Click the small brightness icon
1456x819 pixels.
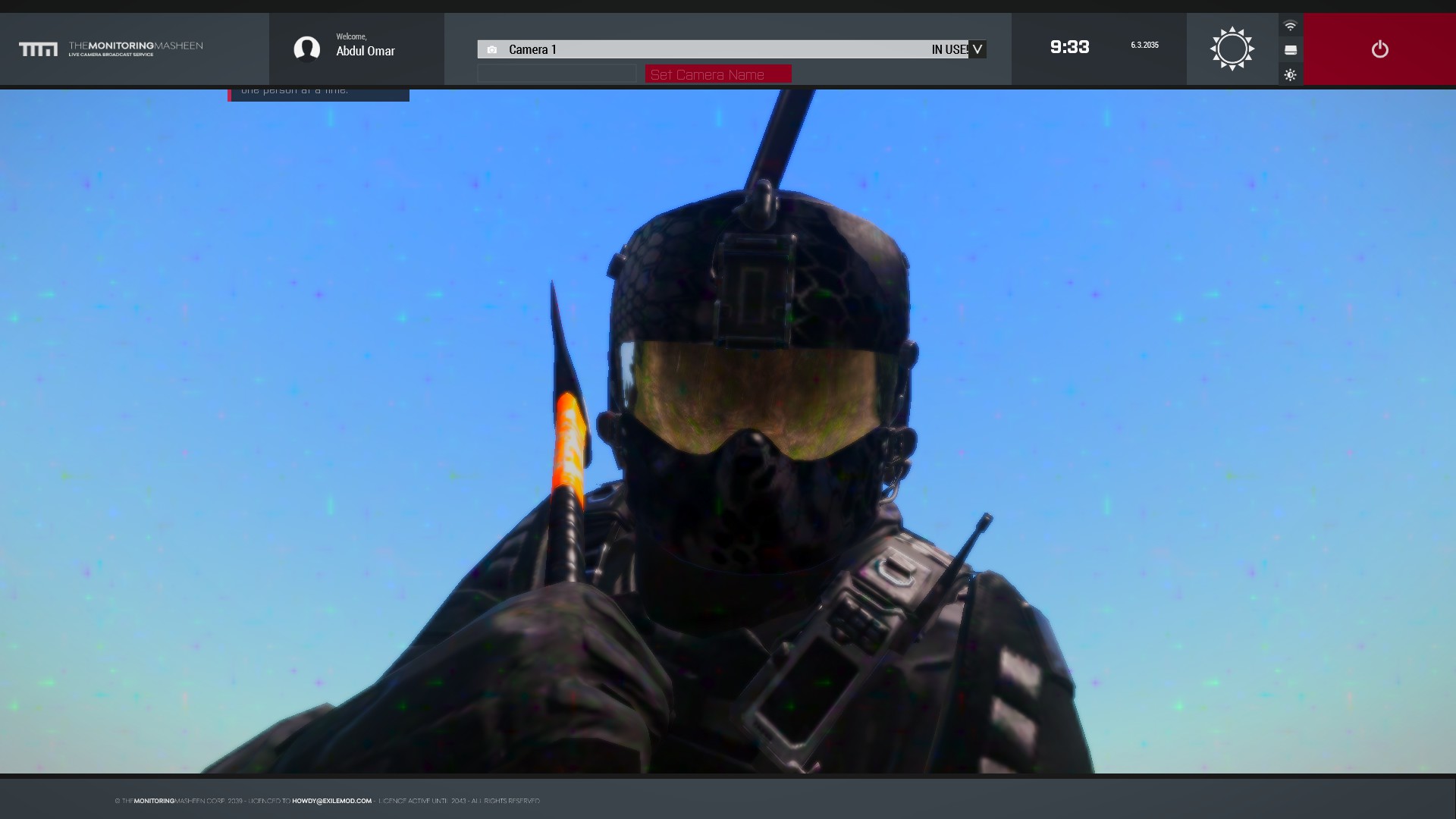pyautogui.click(x=1290, y=74)
